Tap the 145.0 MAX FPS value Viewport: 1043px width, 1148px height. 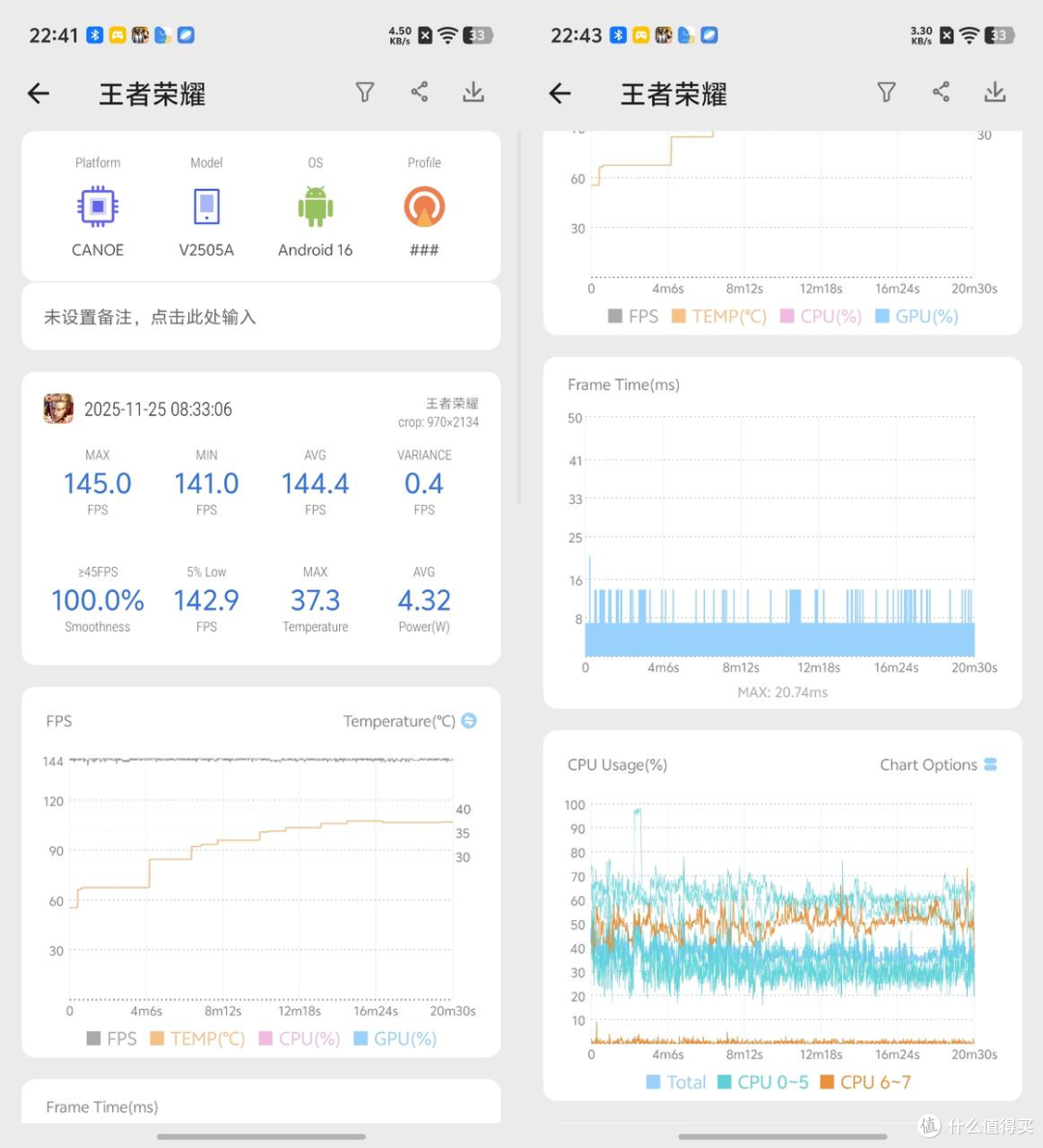click(x=98, y=483)
